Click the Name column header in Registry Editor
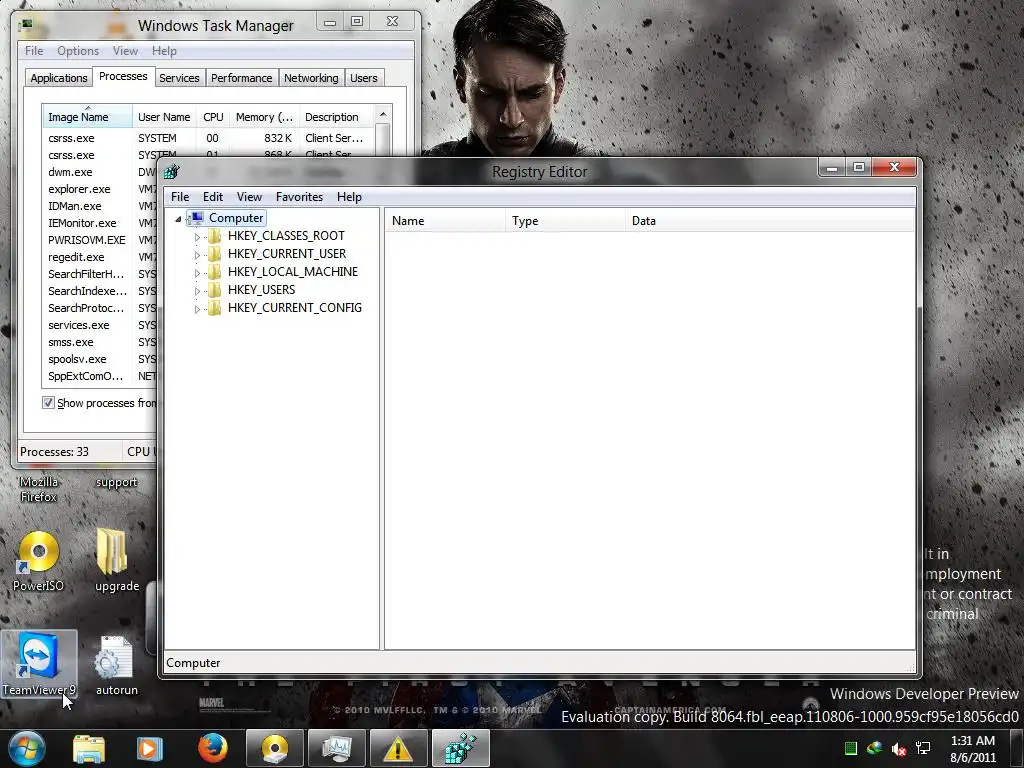The width and height of the screenshot is (1024, 768). coord(445,221)
